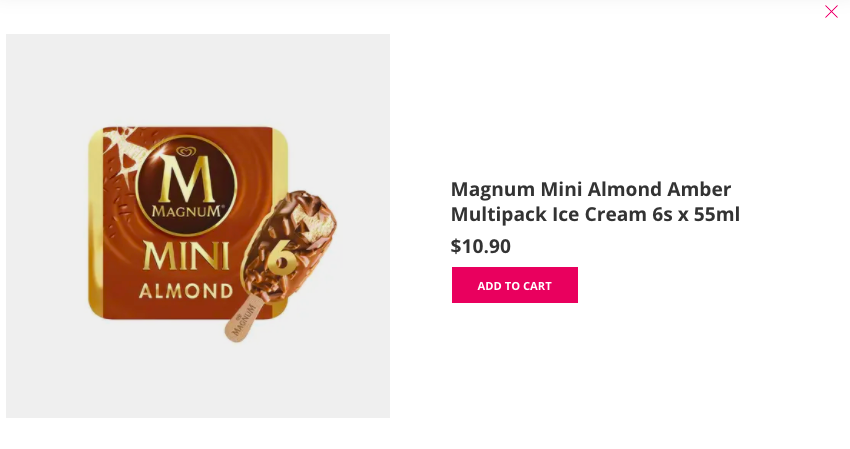The width and height of the screenshot is (850, 449).
Task: Click the empty gray area above the package
Action: pos(198,79)
